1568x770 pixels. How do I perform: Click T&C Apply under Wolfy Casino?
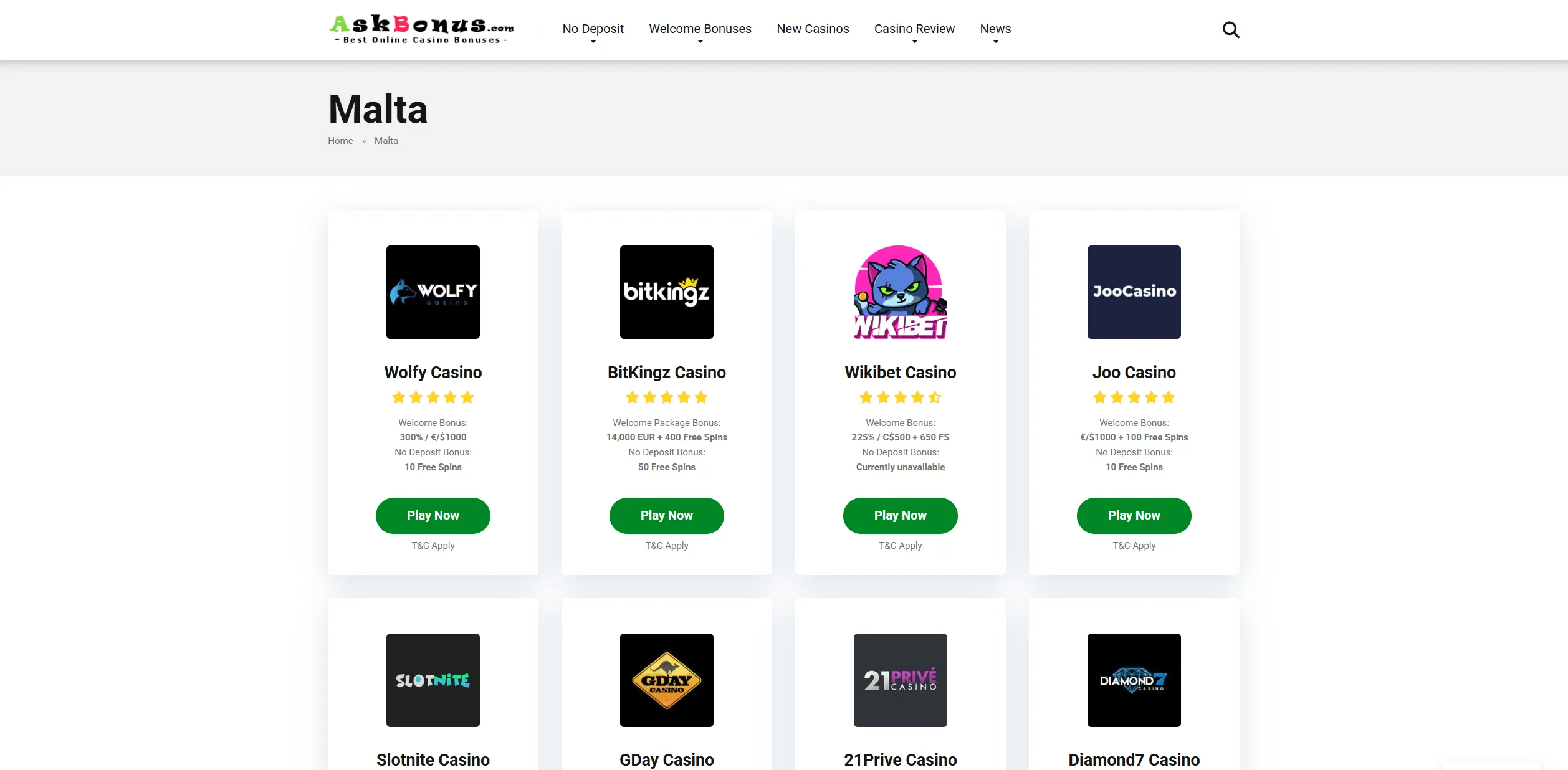coord(433,546)
